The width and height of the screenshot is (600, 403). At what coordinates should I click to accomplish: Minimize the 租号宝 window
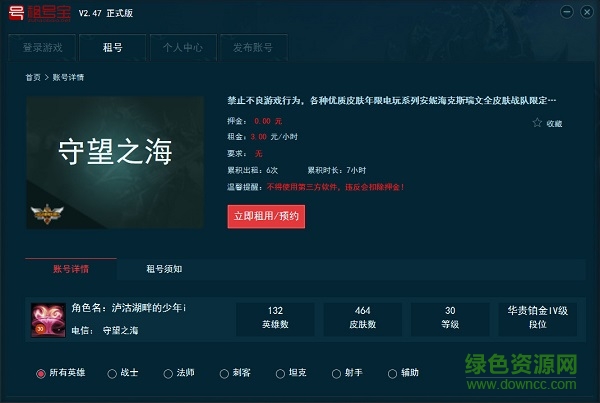click(567, 12)
